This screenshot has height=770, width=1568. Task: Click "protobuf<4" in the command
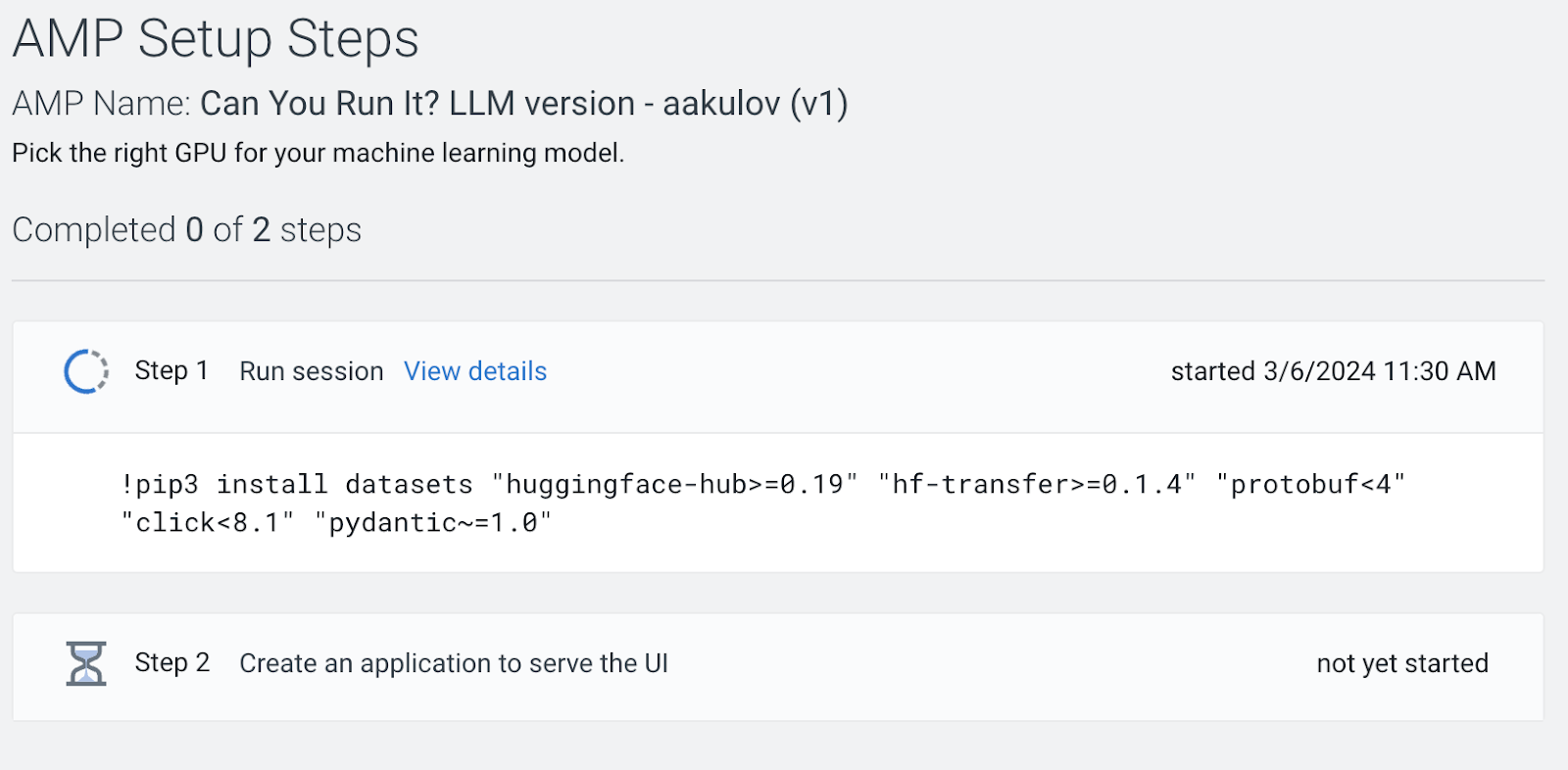point(1310,484)
